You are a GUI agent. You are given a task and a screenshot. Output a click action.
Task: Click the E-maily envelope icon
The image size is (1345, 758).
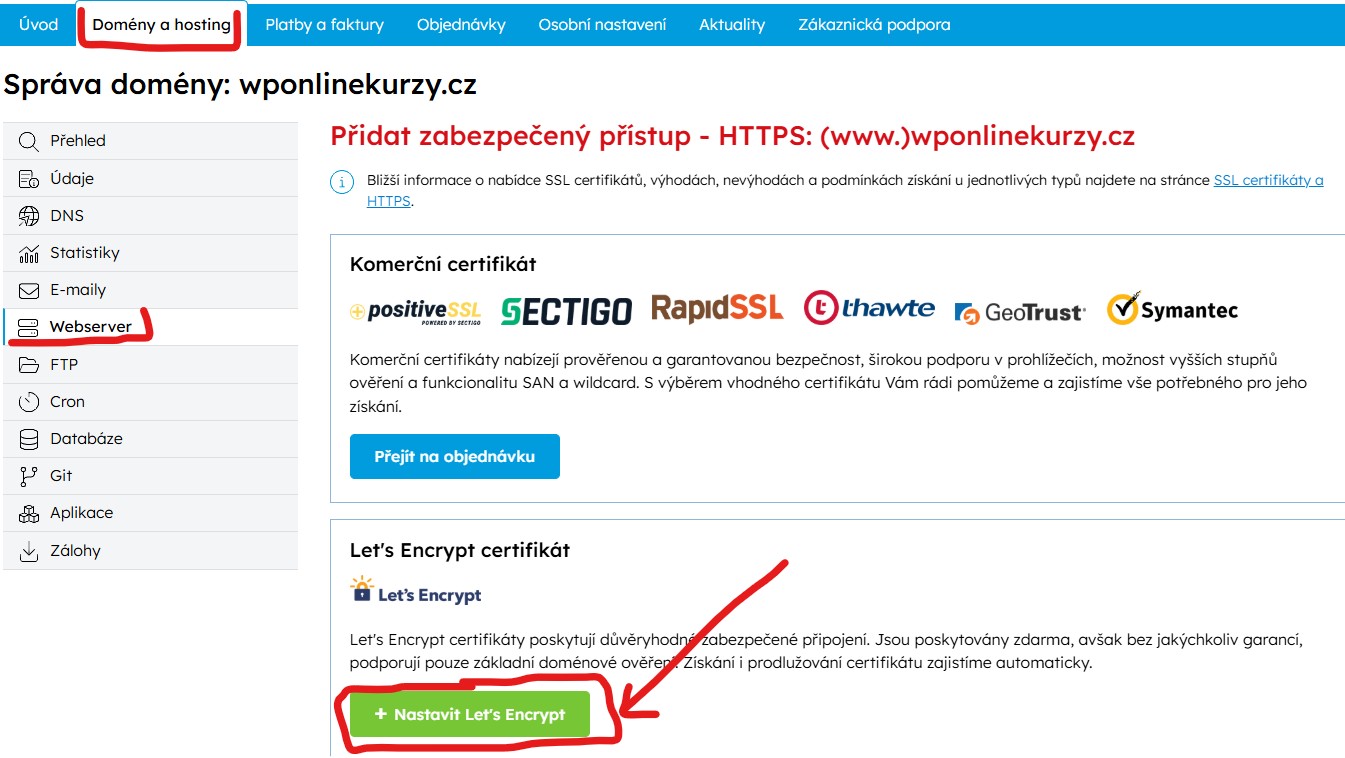(x=29, y=290)
